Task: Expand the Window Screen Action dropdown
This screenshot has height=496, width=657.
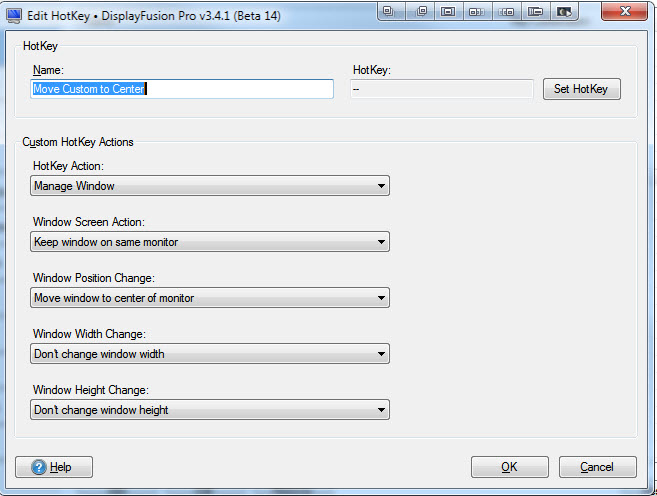Action: pos(210,242)
